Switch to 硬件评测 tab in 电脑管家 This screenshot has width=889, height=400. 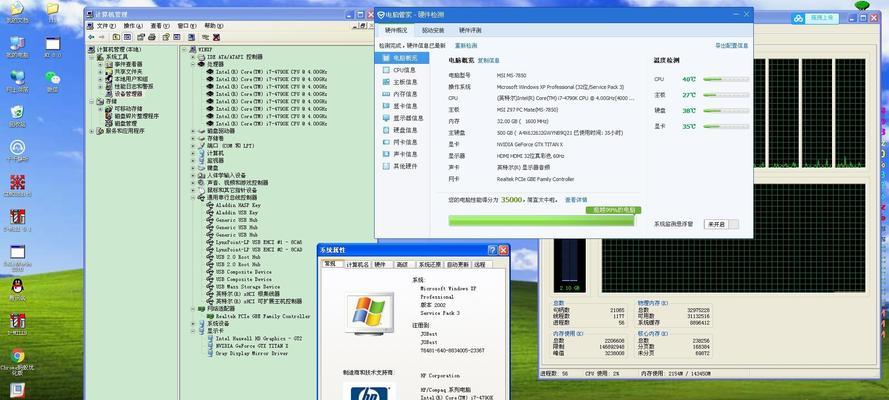(470, 31)
